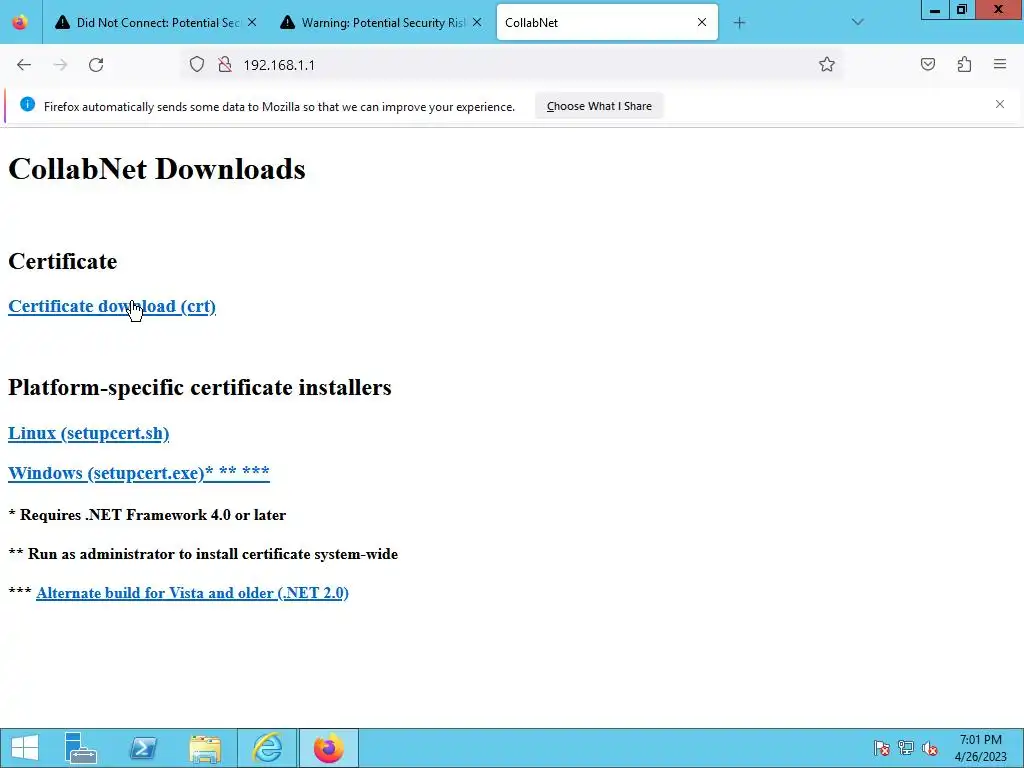The width and height of the screenshot is (1024, 768).
Task: Close the Did Not Connect tab
Action: (x=252, y=22)
